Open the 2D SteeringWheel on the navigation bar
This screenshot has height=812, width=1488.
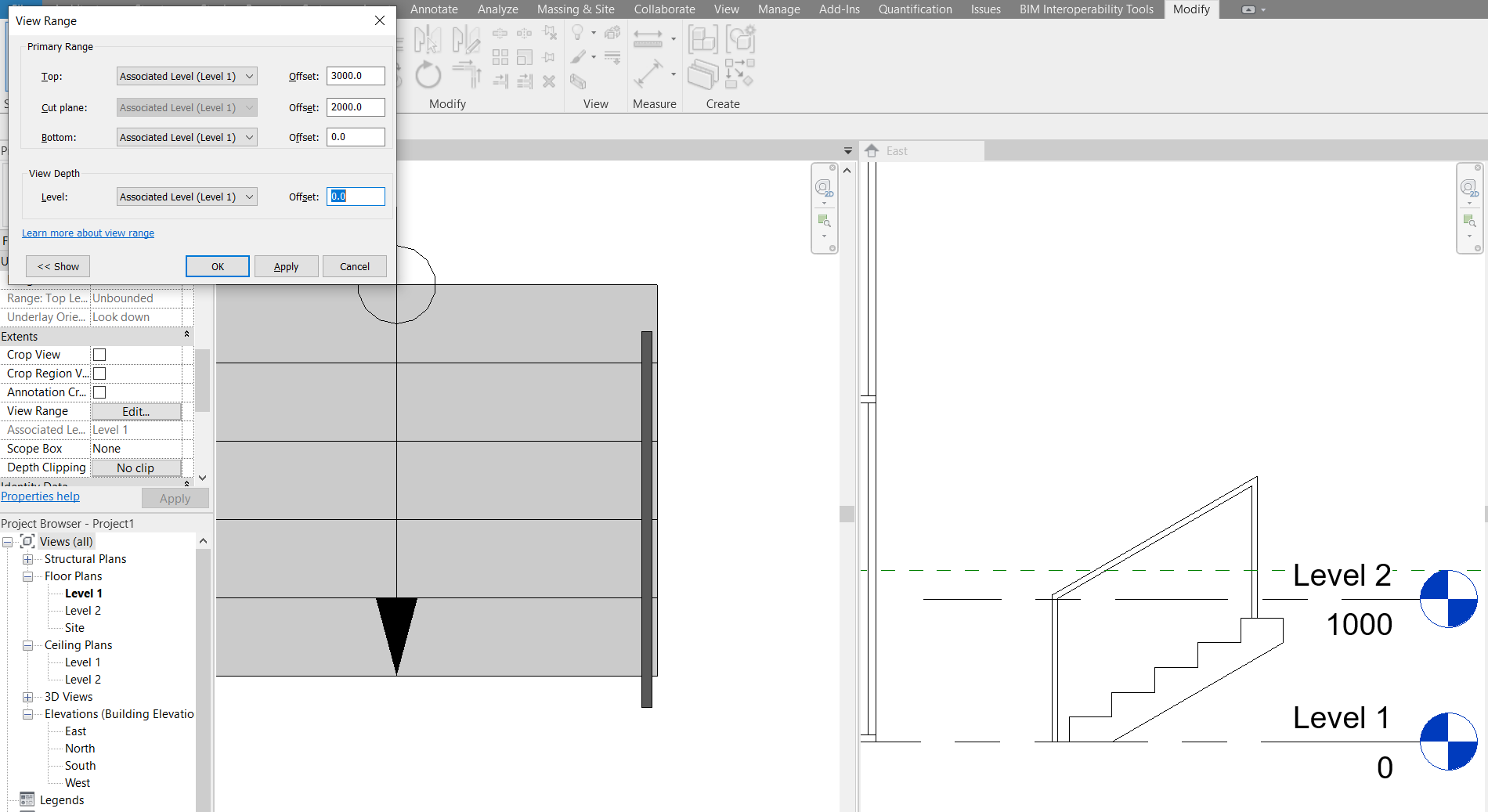click(x=824, y=188)
